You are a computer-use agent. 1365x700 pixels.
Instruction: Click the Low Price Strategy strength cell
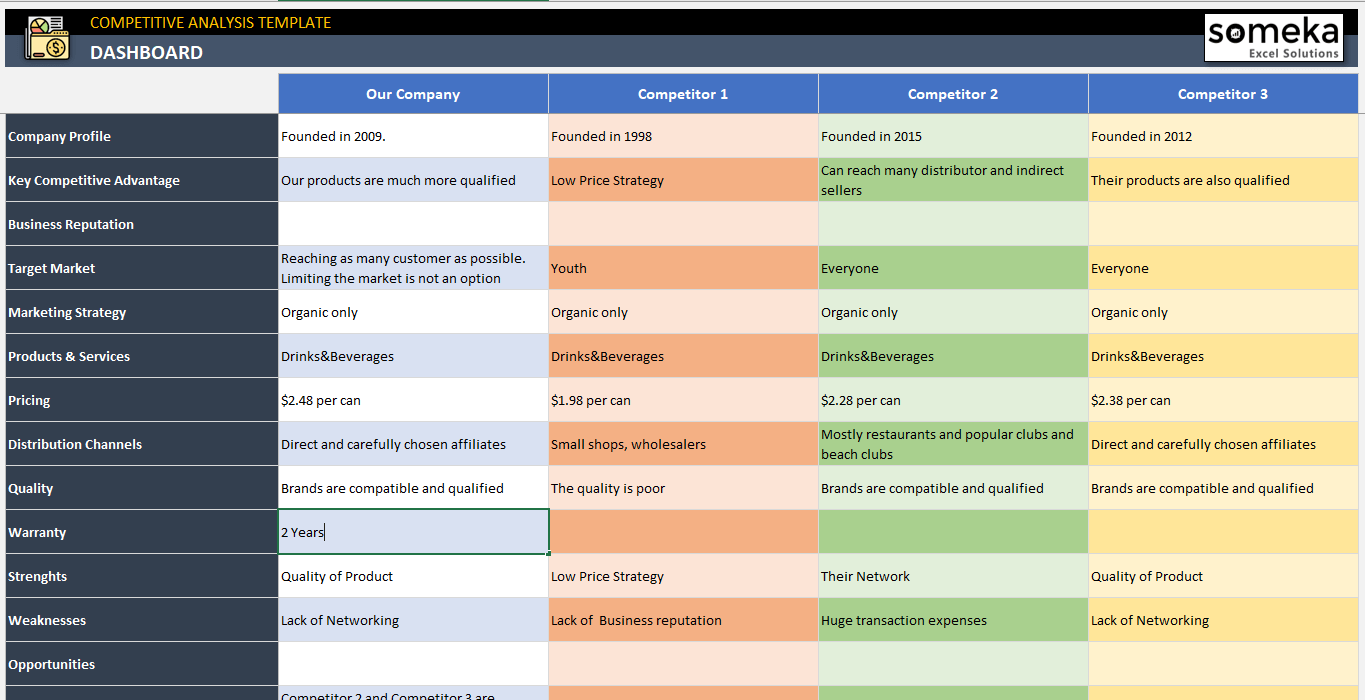click(683, 576)
